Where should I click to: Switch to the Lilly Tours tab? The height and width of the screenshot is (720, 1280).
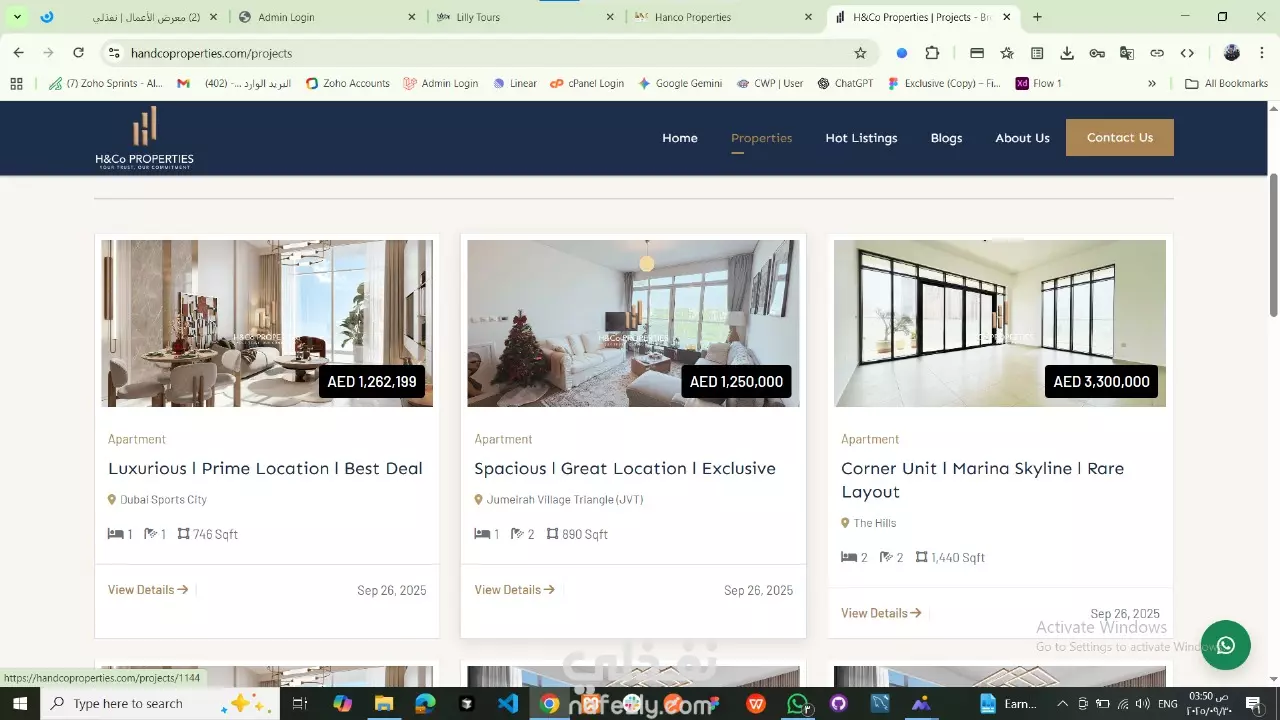[x=527, y=17]
